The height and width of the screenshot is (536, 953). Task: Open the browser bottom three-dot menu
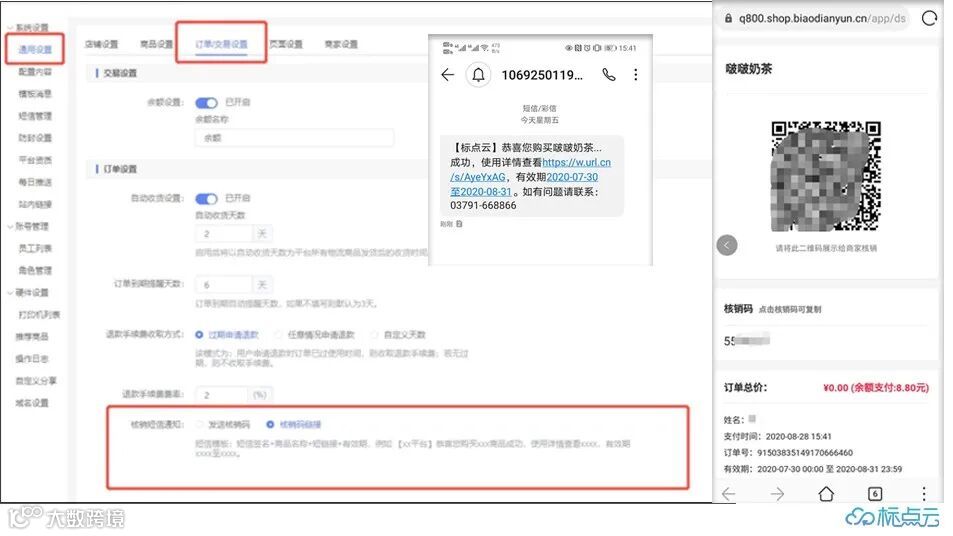(x=924, y=493)
